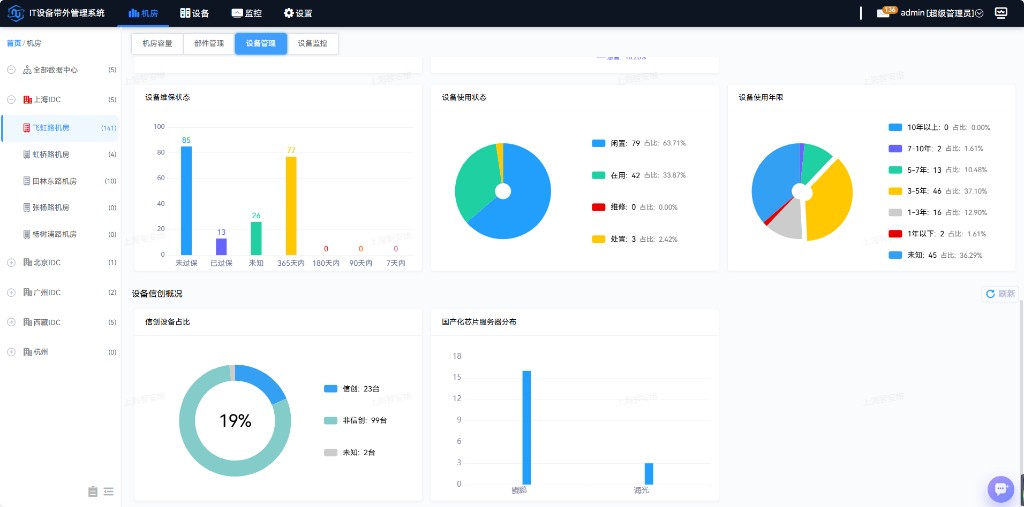Click the 已过保 bar showing 13
The image size is (1024, 507).
221,247
